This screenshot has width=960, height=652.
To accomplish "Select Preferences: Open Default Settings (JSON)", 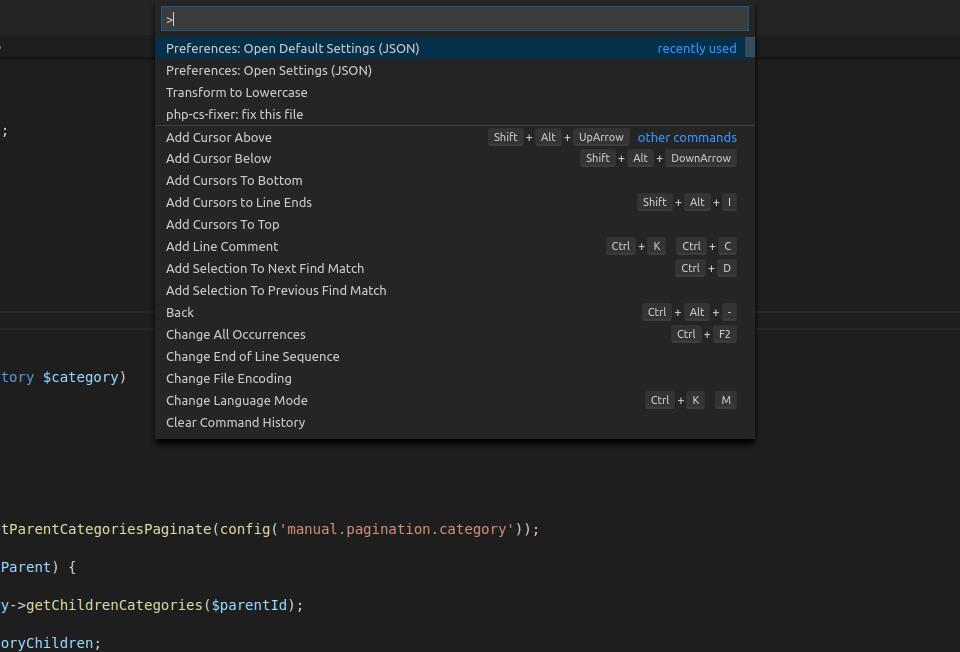I will tap(293, 48).
